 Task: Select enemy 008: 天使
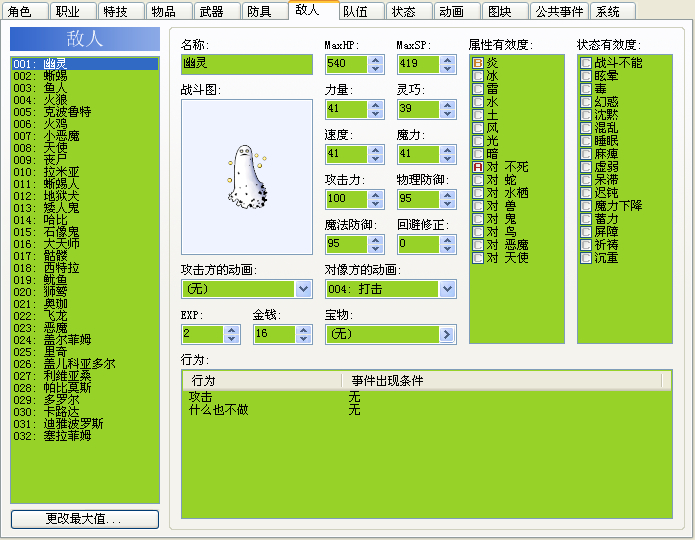pyautogui.click(x=84, y=148)
